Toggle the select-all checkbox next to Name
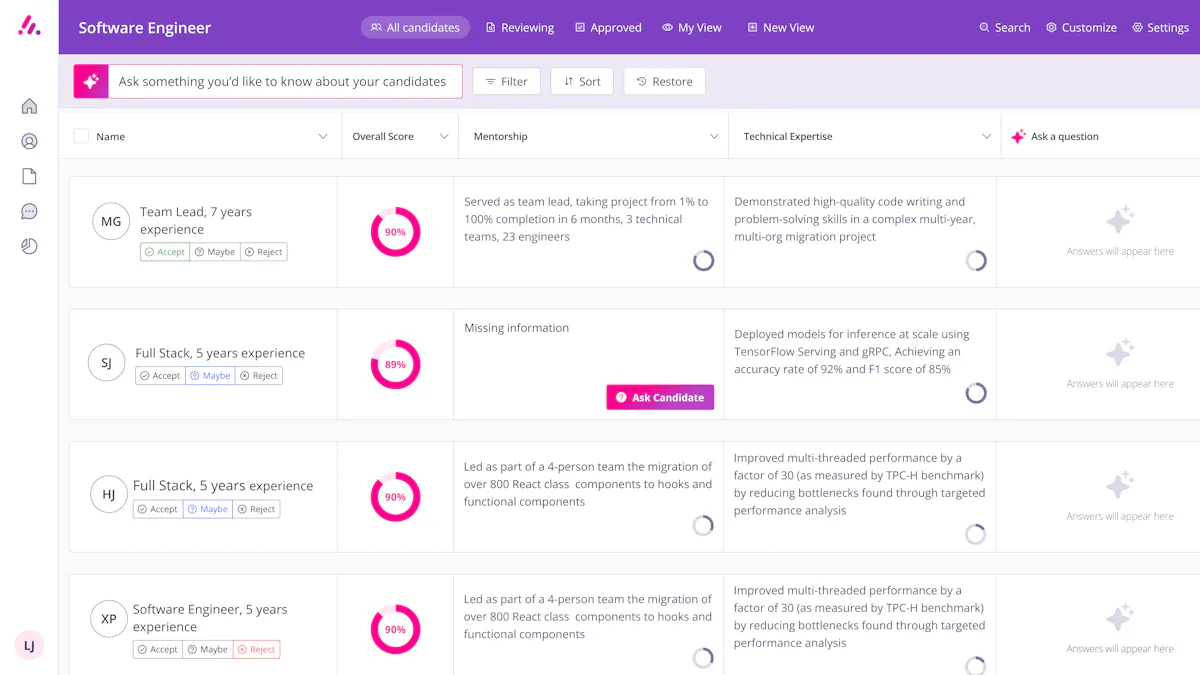 click(81, 136)
